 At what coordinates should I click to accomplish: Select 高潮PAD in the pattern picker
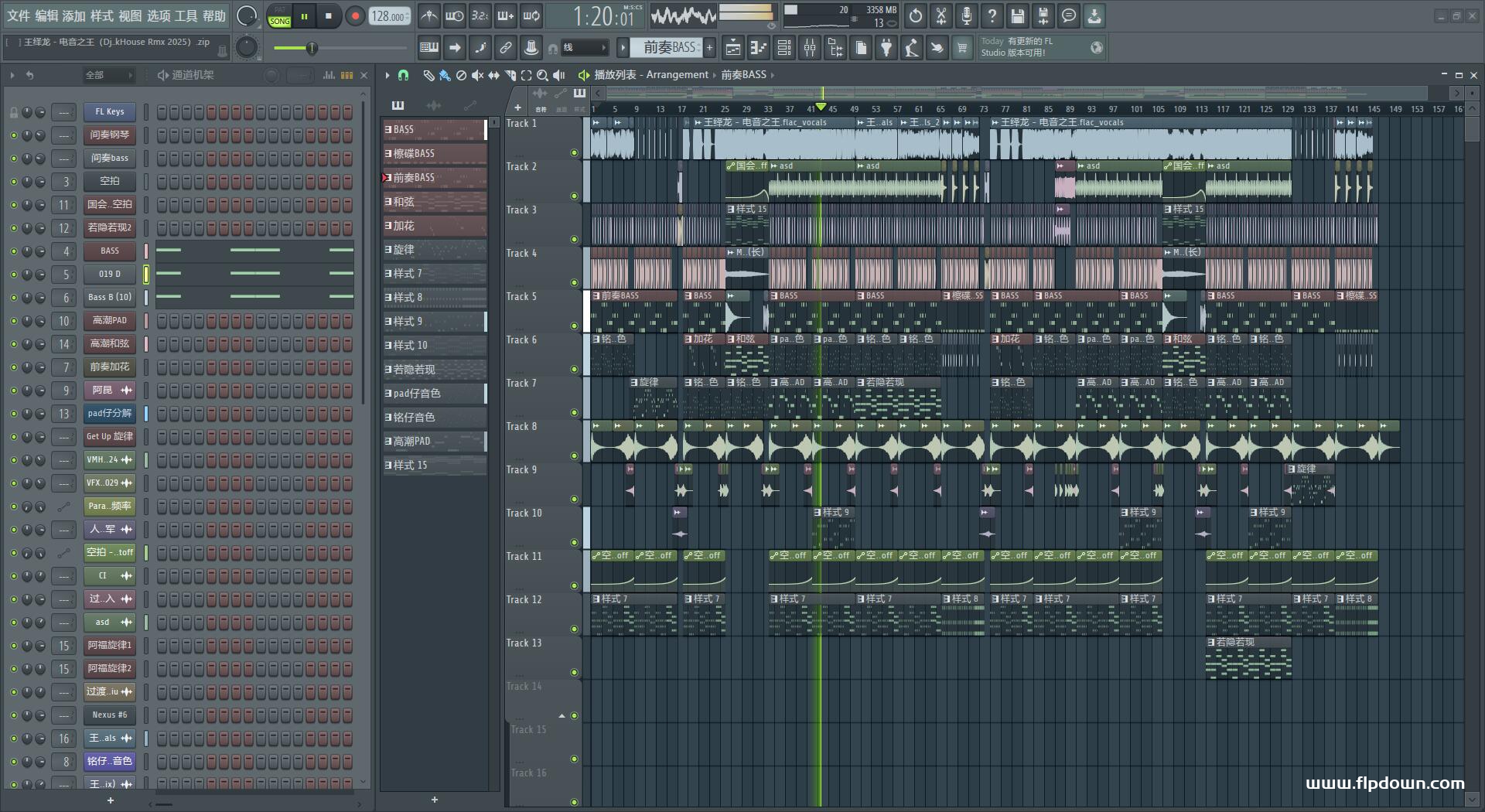click(435, 441)
